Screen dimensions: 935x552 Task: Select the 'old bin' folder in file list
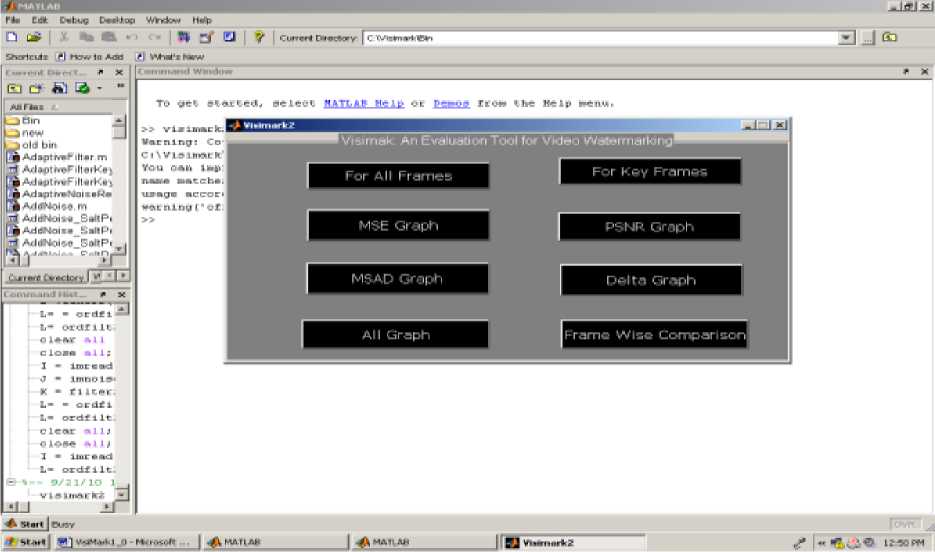(39, 144)
